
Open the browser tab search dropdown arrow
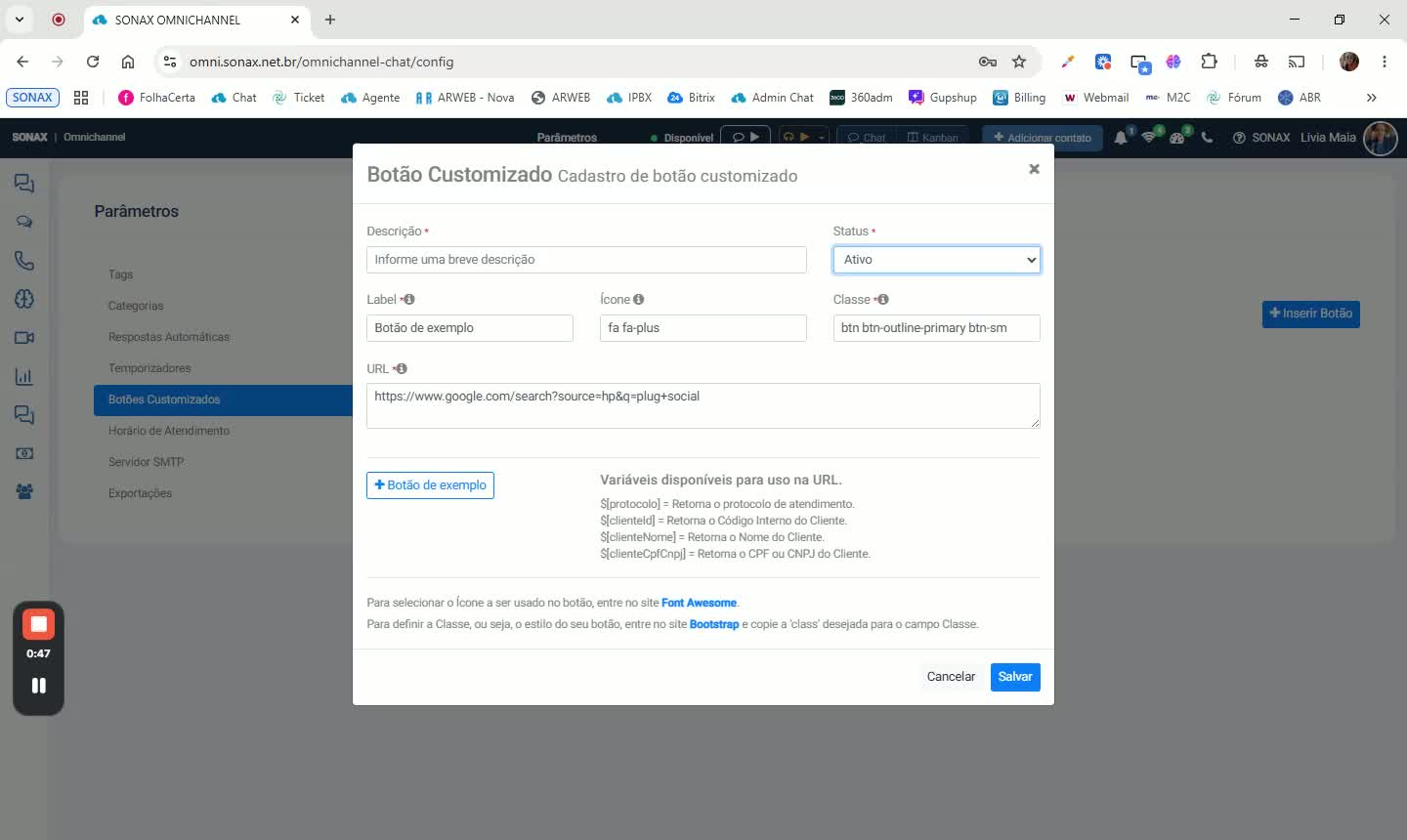click(20, 20)
